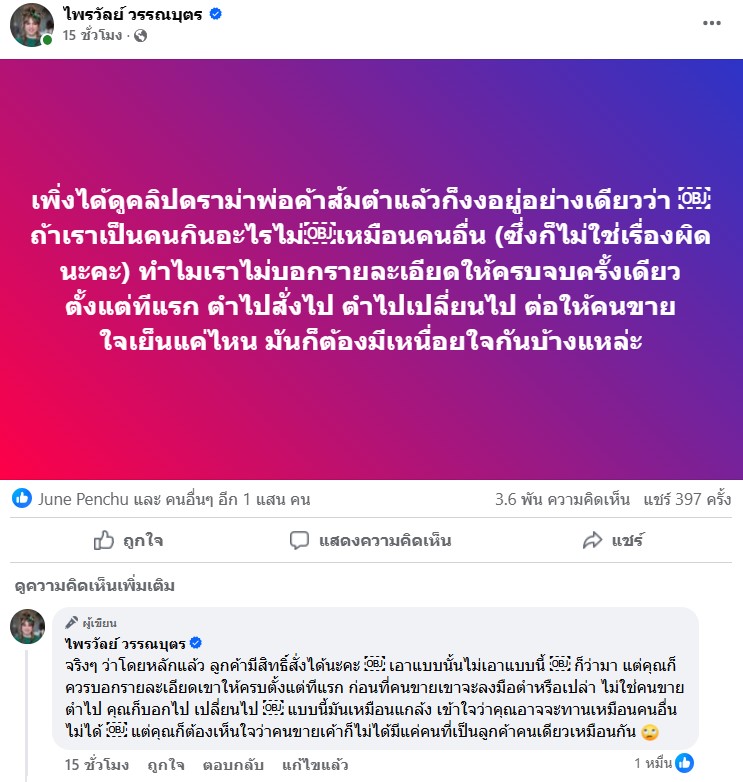Viewport: 743px width, 782px height.
Task: Click the share arrow icon
Action: 592,540
